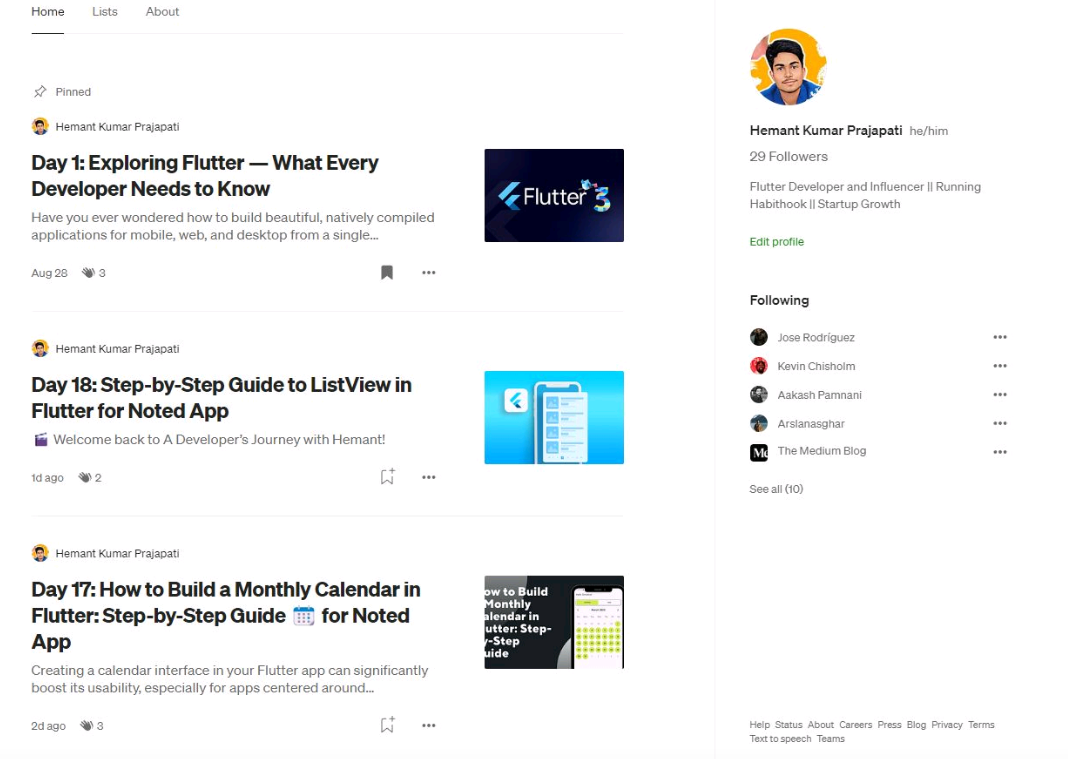The width and height of the screenshot is (1068, 759).
Task: Switch to the Lists tab
Action: 105,12
